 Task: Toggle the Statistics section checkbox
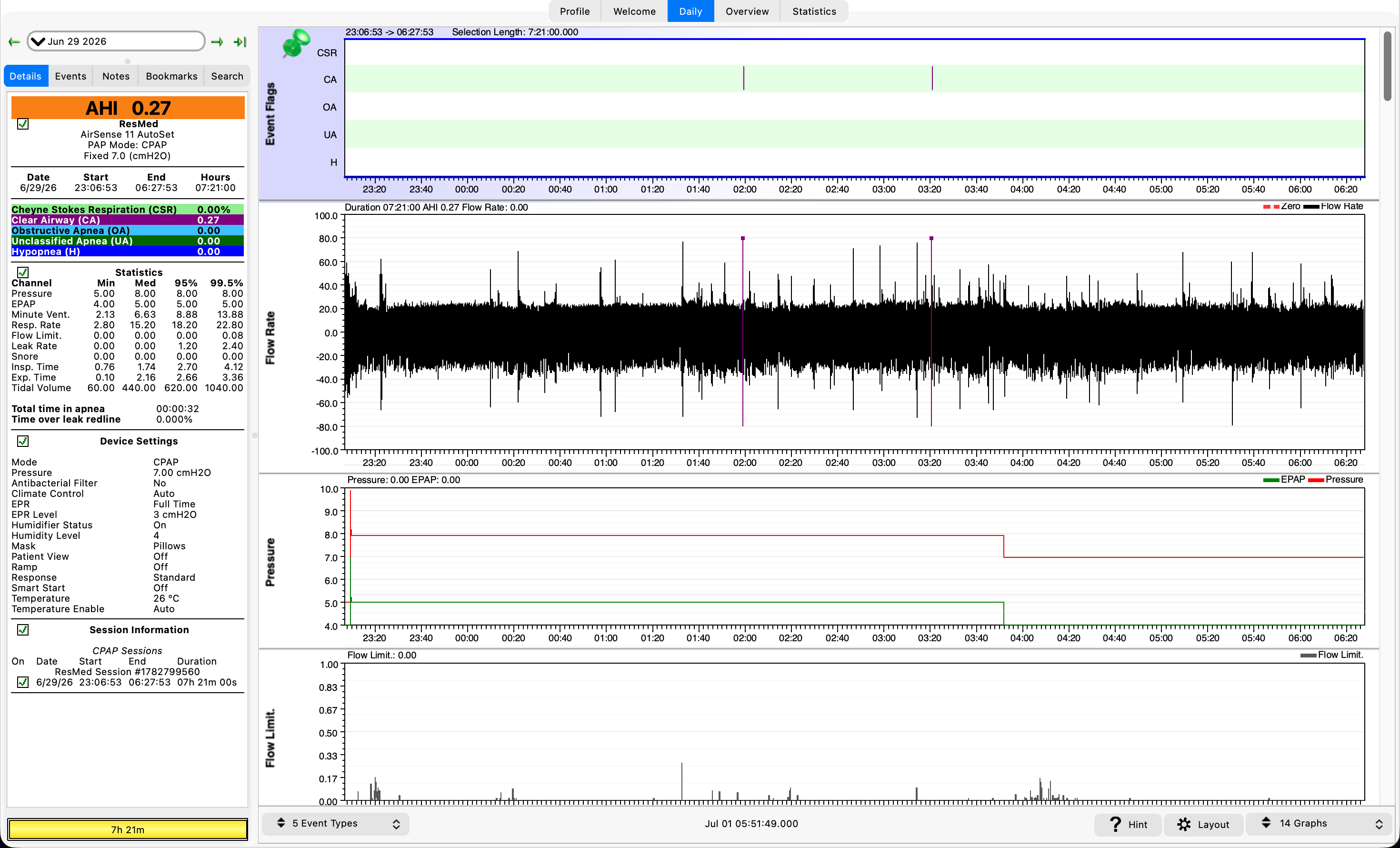pyautogui.click(x=23, y=272)
